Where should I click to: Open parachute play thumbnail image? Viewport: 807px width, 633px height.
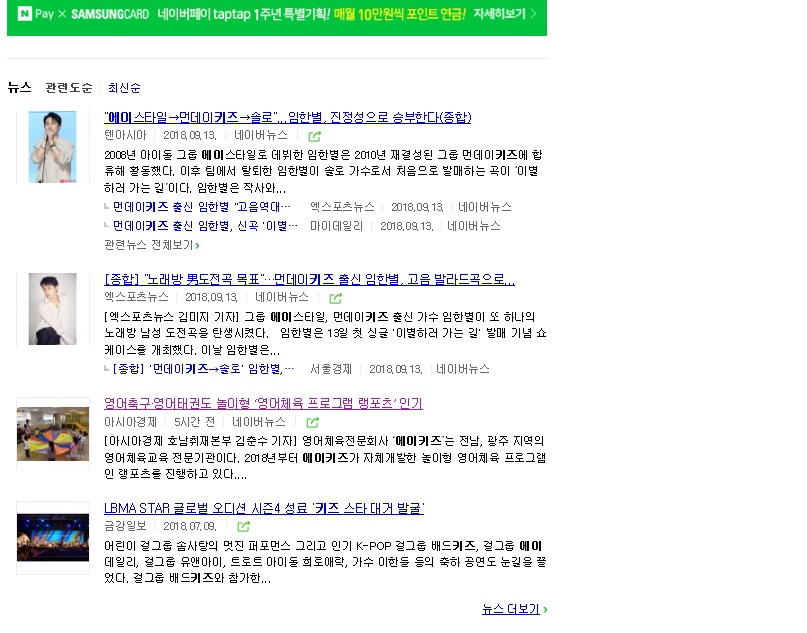click(52, 434)
